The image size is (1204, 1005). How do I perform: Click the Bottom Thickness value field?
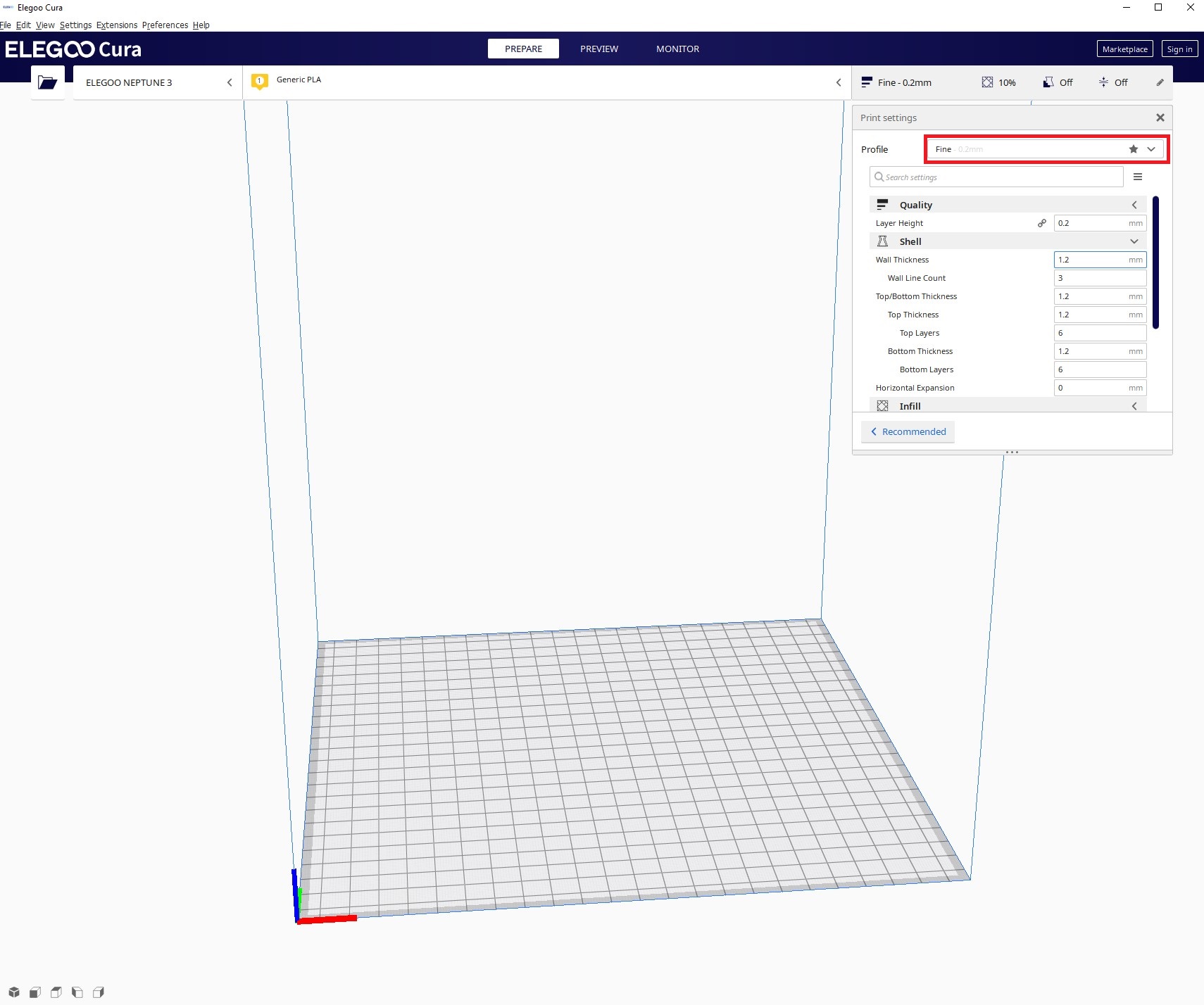tap(1100, 351)
